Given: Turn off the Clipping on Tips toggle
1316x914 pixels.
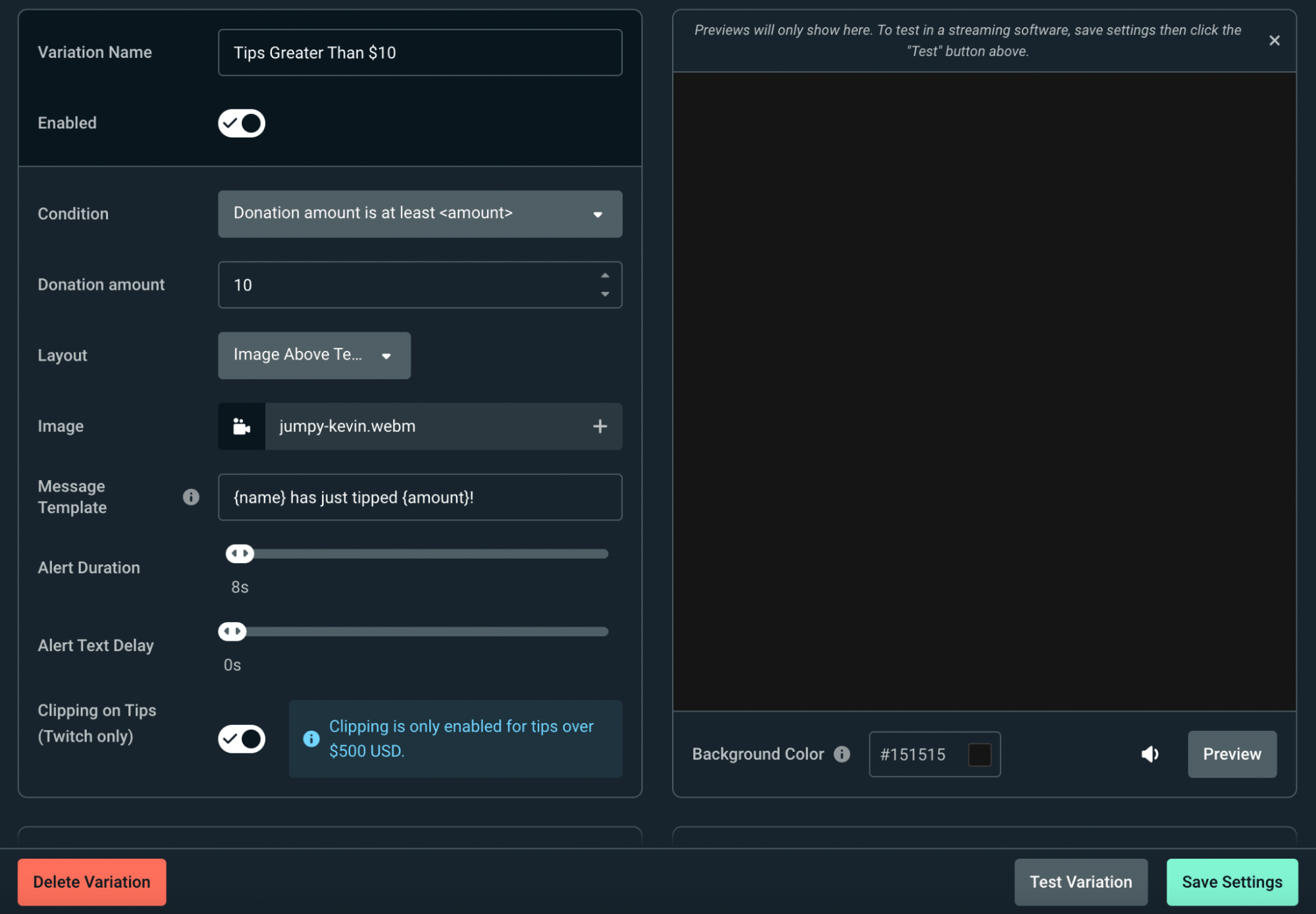Looking at the screenshot, I should (x=241, y=739).
